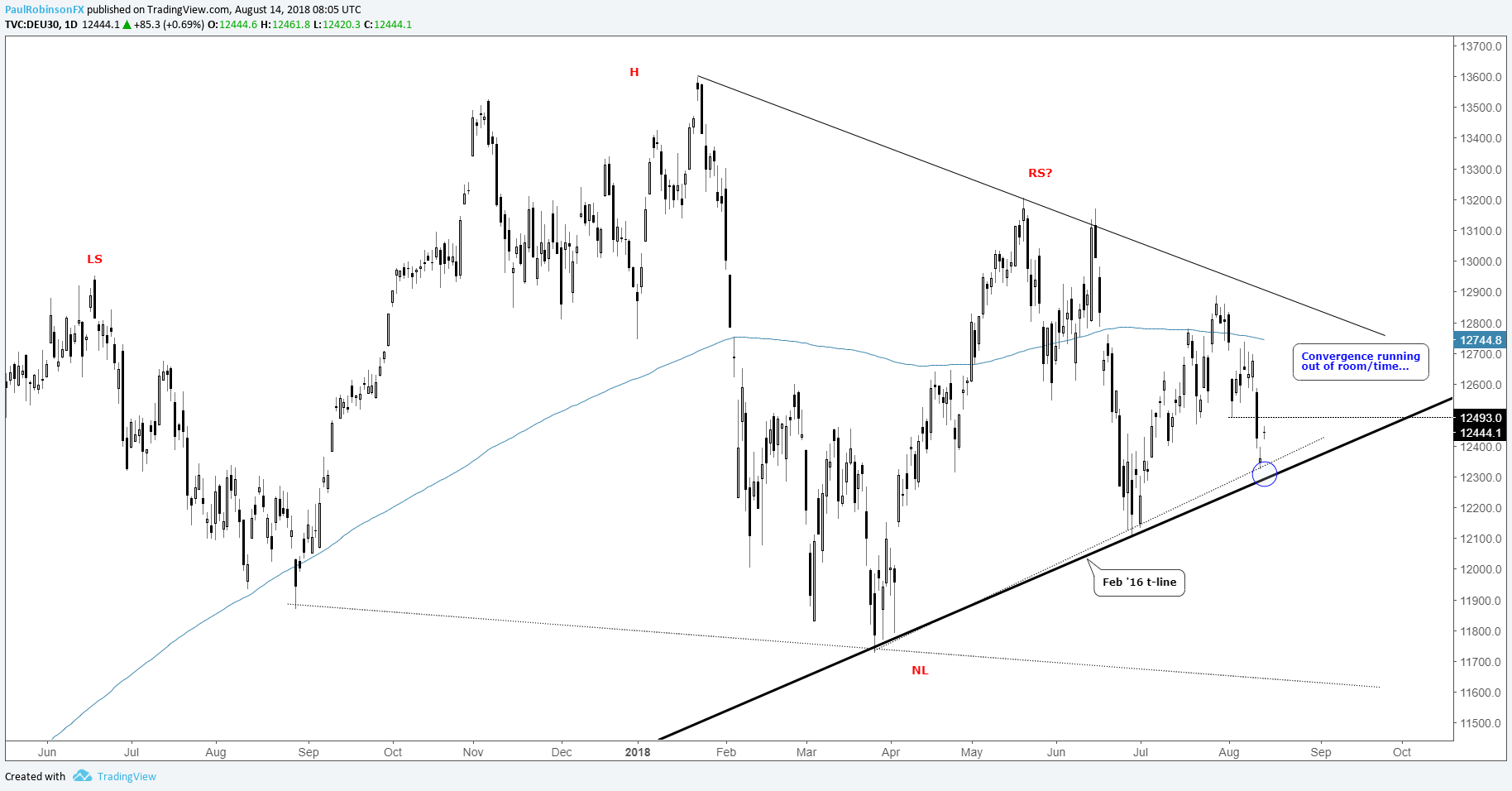Select the red 'NL' neckline annotation
The height and width of the screenshot is (791, 1512).
[920, 670]
